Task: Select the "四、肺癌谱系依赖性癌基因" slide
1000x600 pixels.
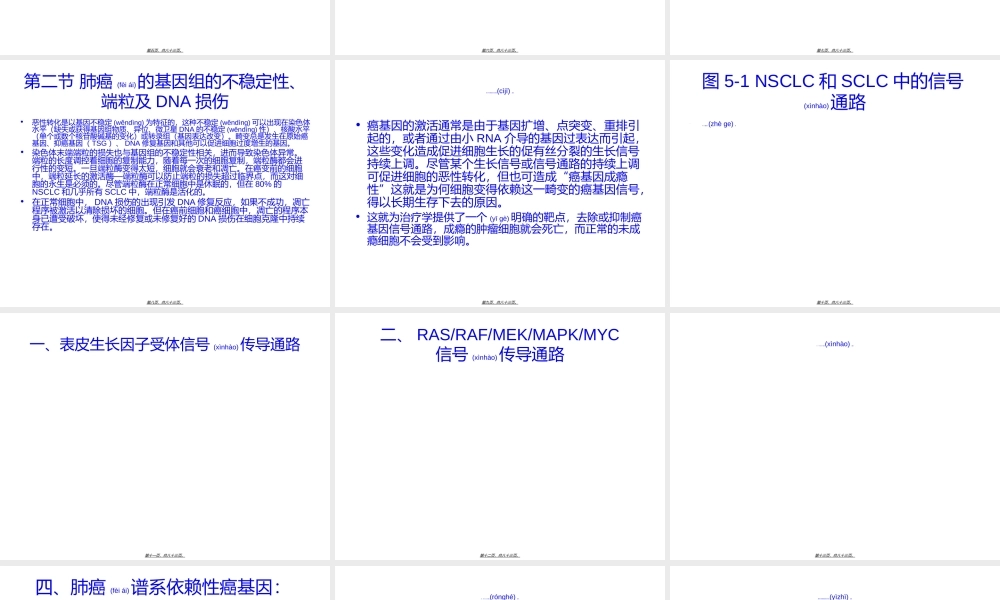Action: 166,588
